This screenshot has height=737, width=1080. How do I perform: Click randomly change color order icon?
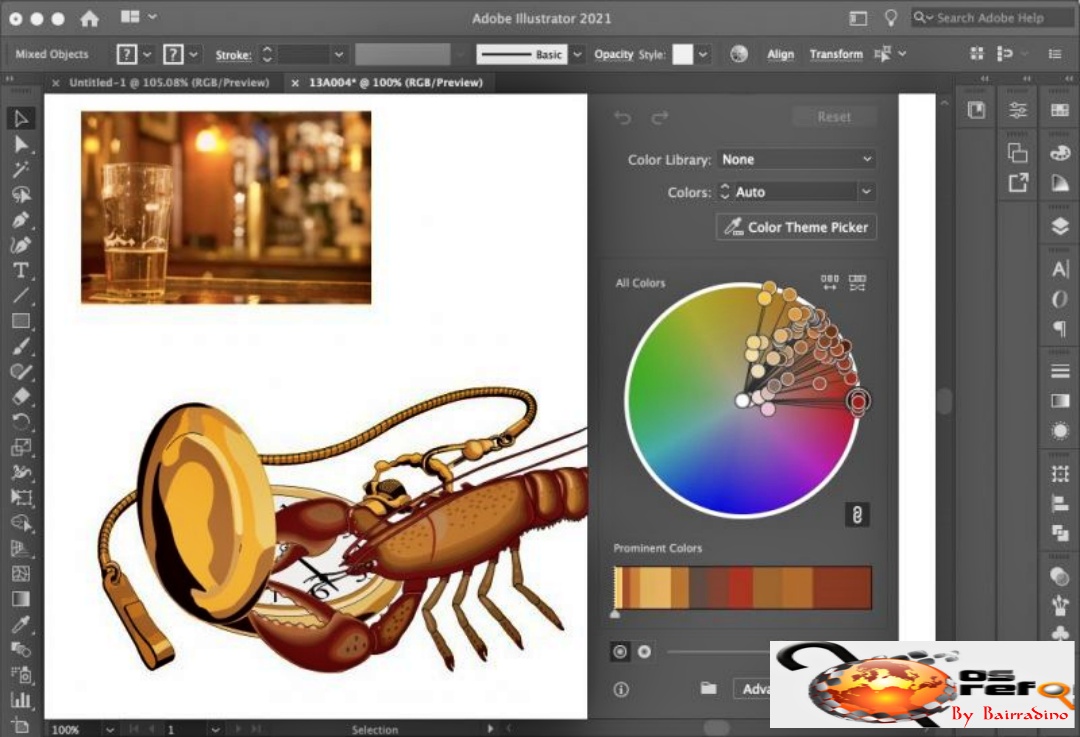click(x=829, y=282)
